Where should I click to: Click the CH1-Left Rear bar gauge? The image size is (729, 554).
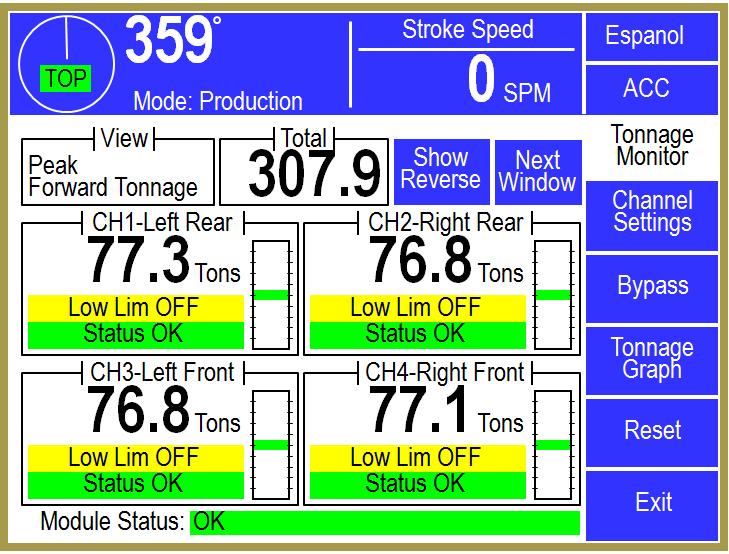click(x=270, y=293)
